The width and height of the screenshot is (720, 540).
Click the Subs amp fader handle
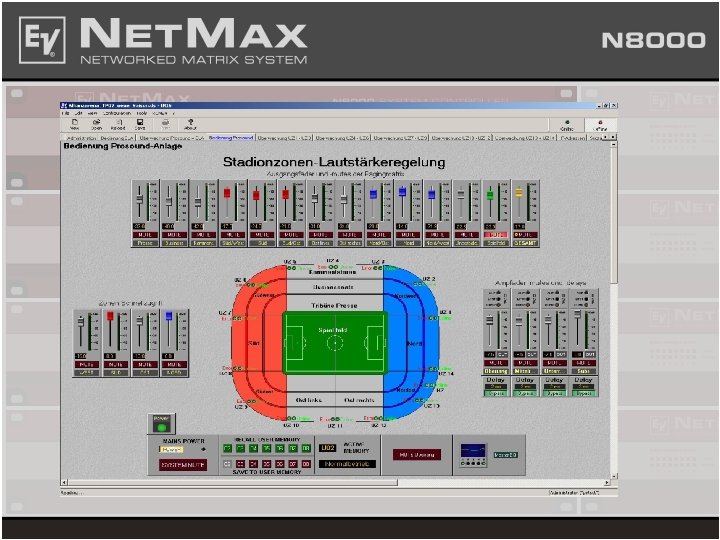[577, 315]
